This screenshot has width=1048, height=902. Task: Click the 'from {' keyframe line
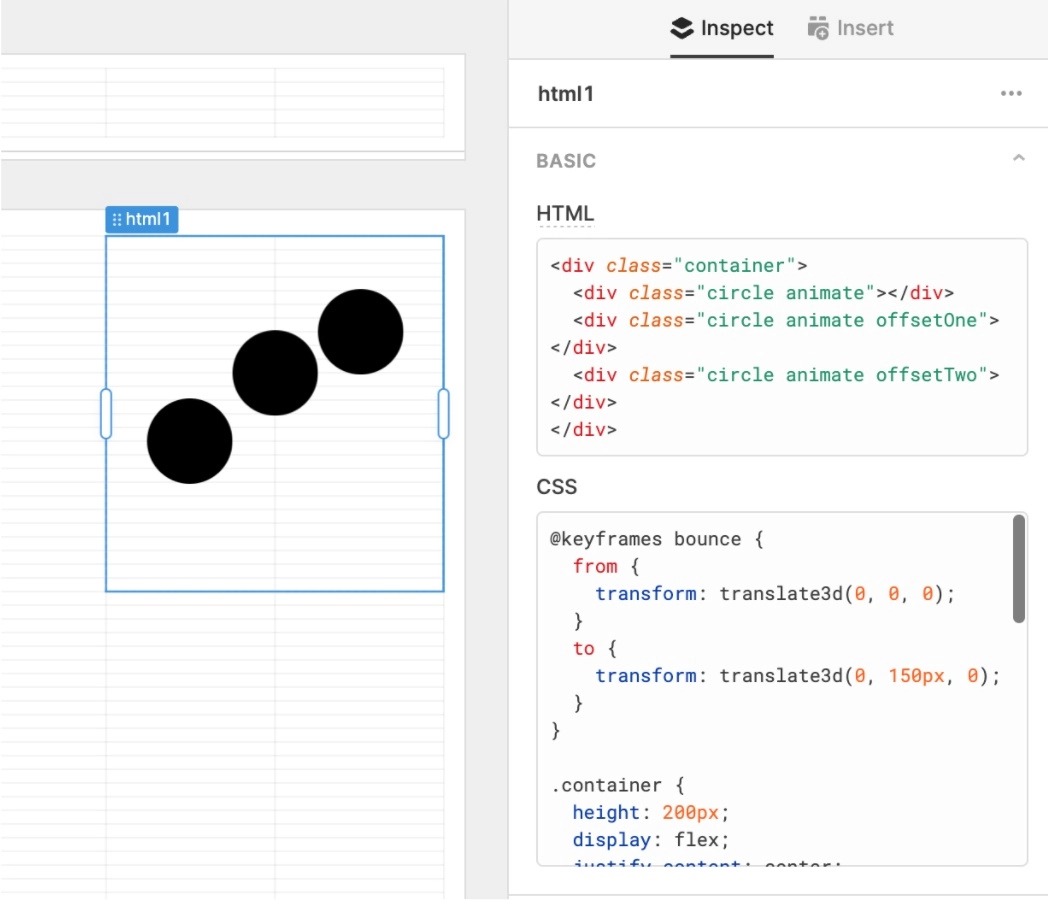tap(606, 567)
